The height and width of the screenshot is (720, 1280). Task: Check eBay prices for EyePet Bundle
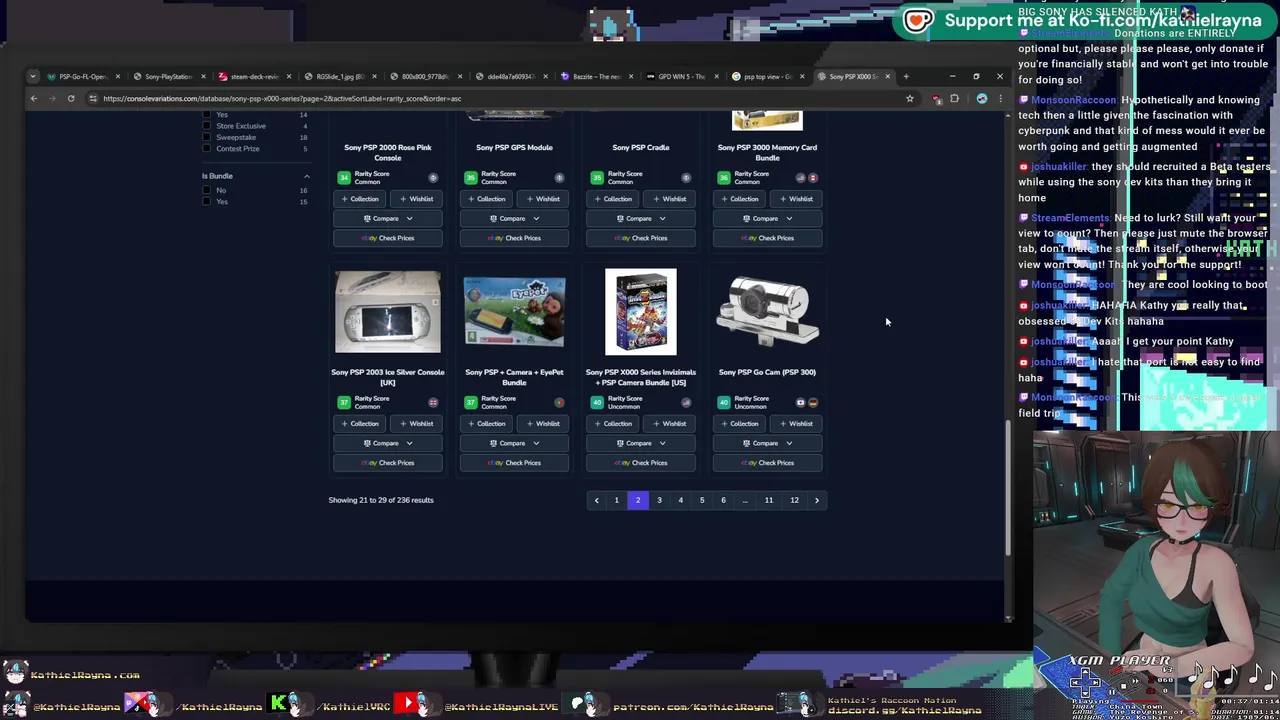point(514,463)
